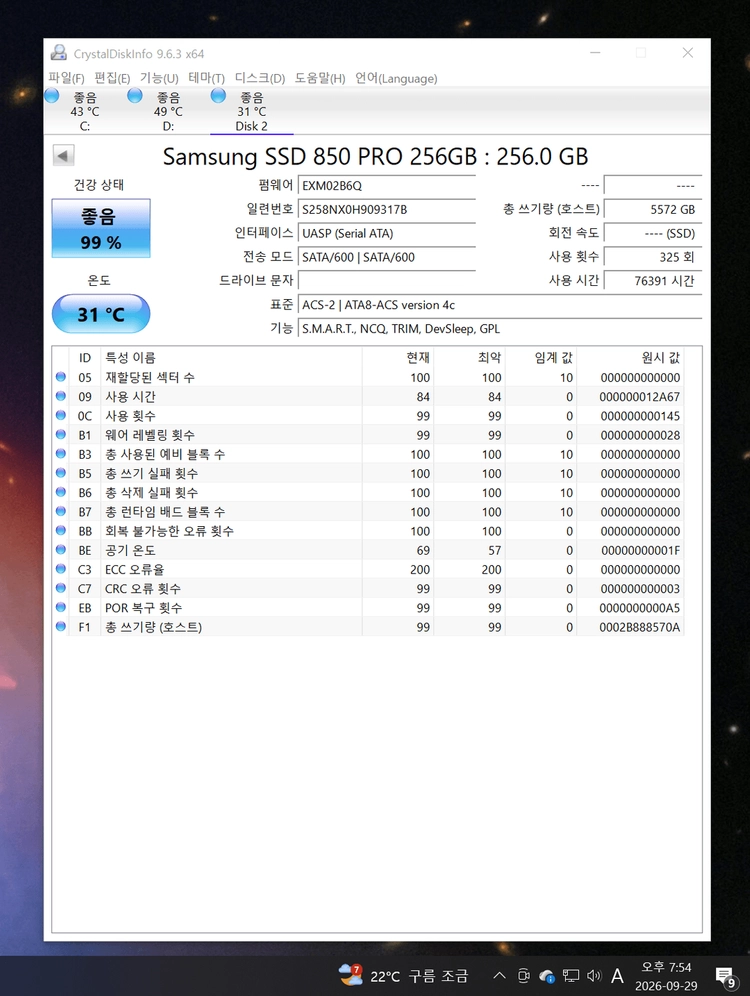Click status dot for attribute B5

61,473
